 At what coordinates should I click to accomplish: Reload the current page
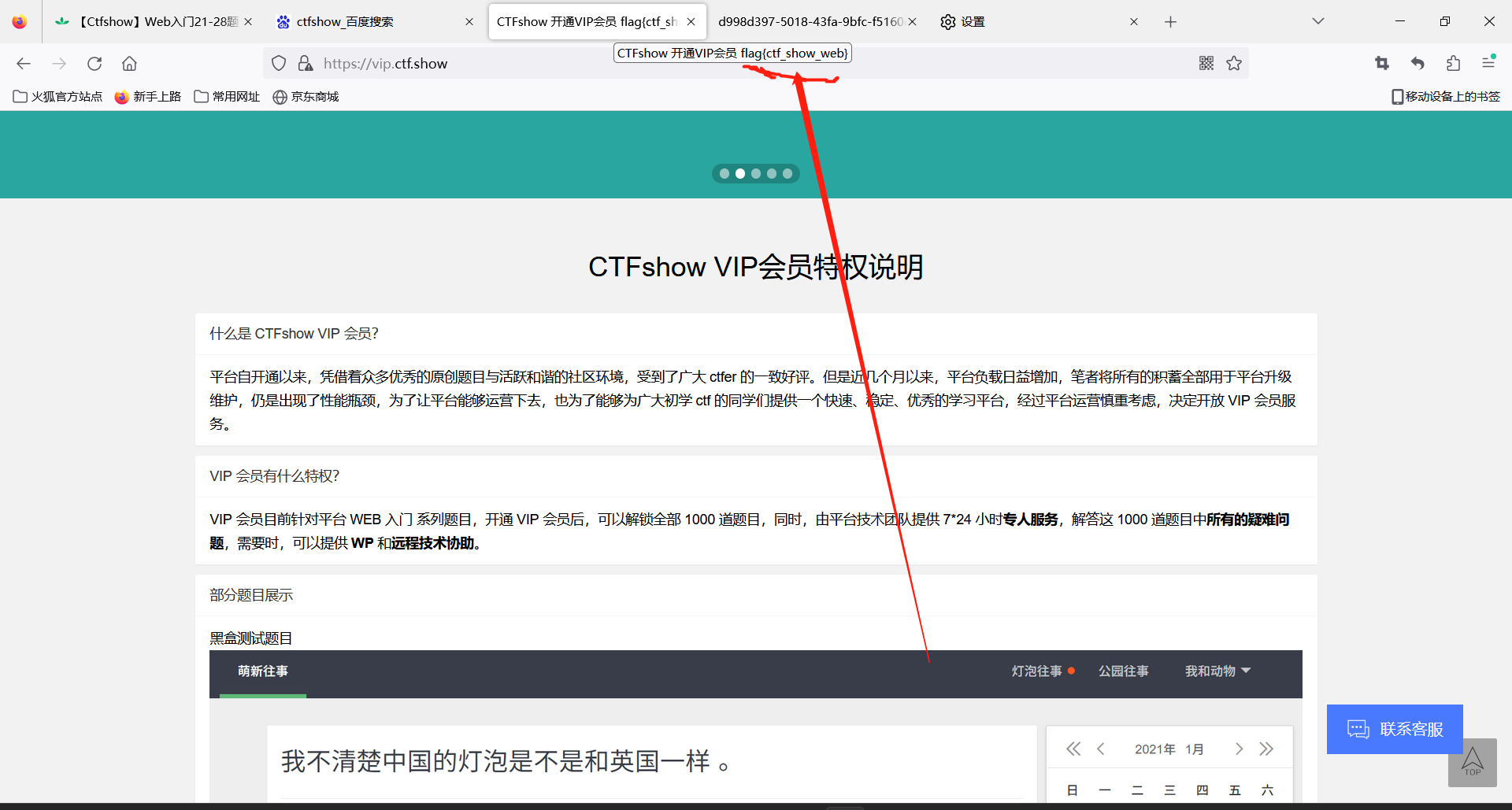pyautogui.click(x=94, y=64)
